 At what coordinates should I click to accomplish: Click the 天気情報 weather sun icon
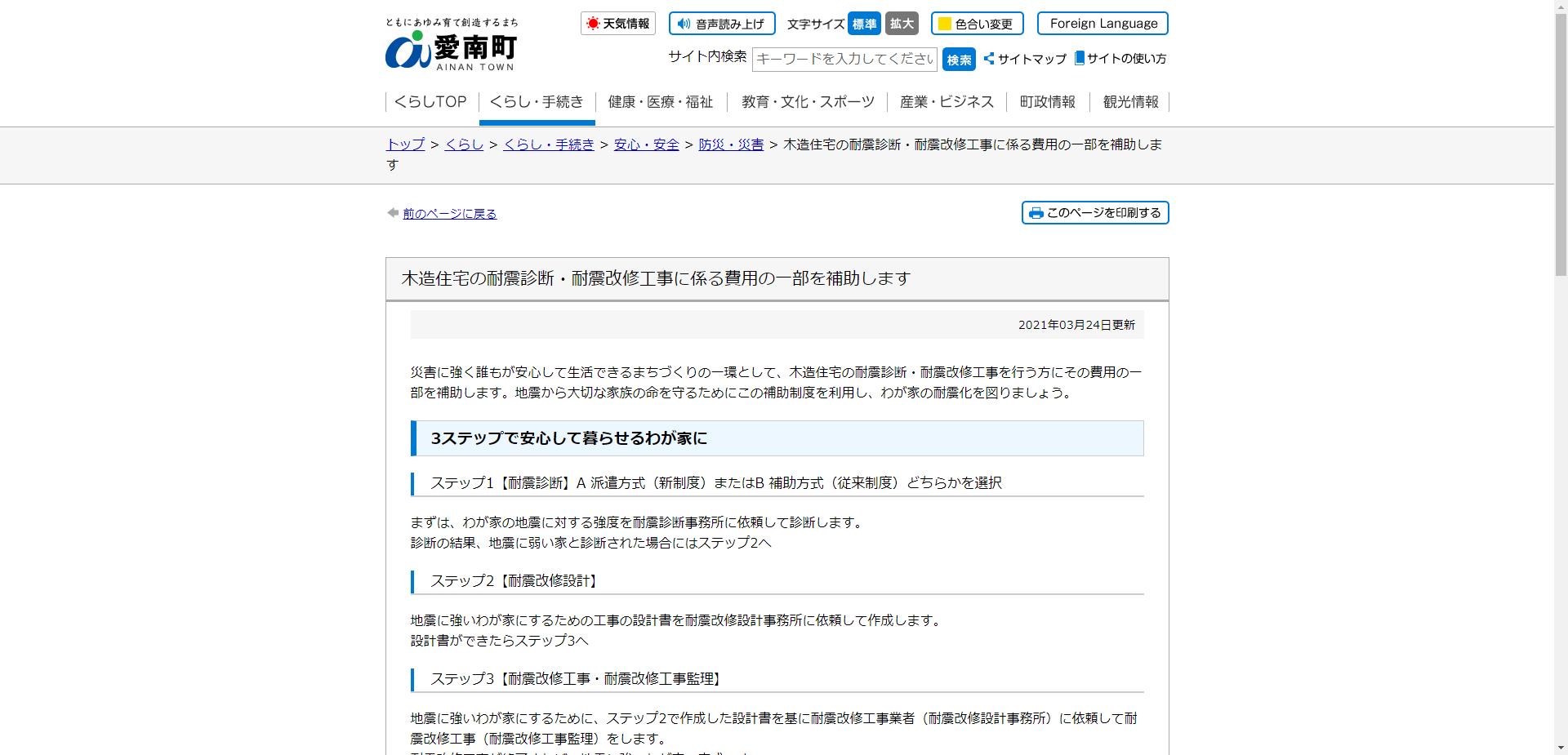(594, 24)
